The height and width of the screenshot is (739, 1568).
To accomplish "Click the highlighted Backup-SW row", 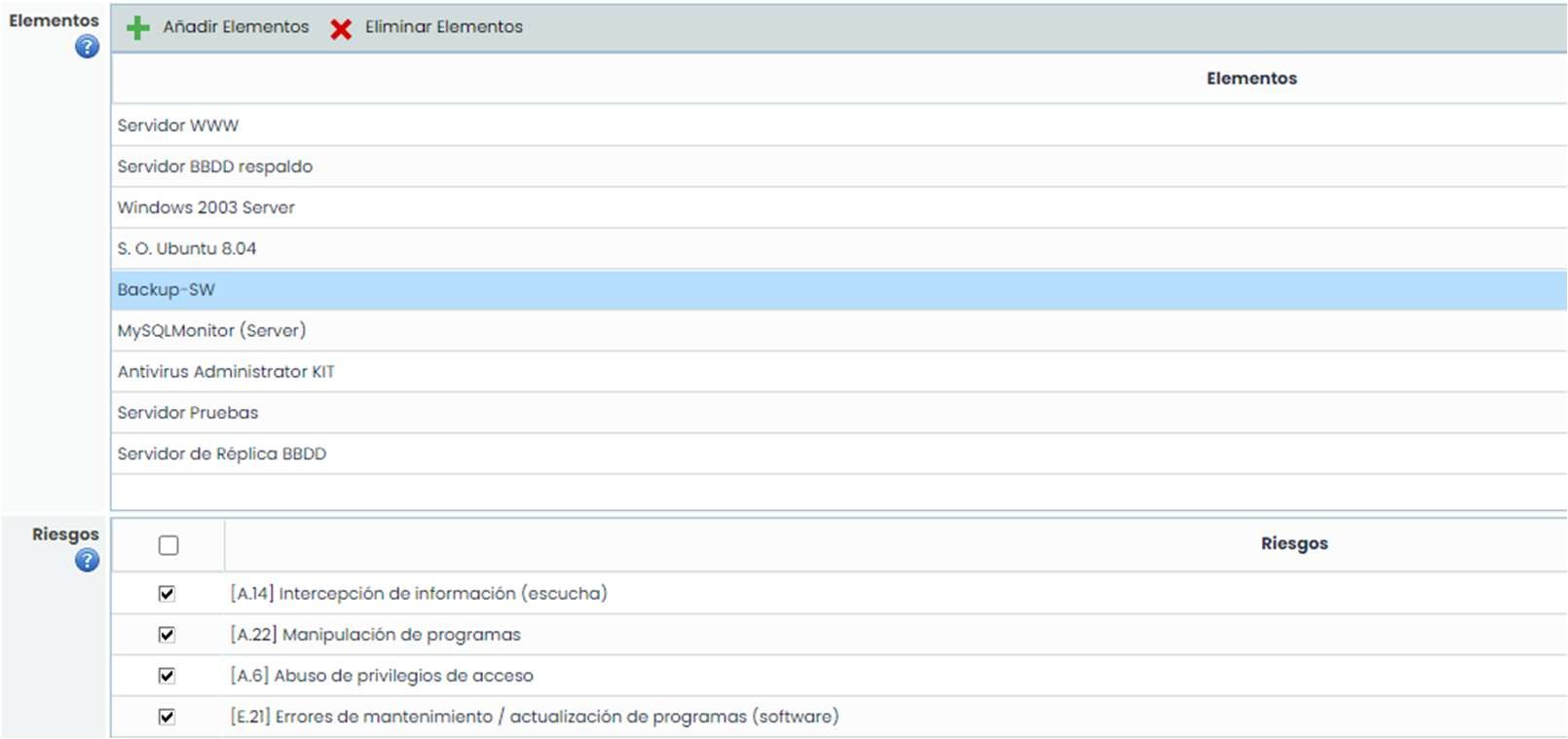I will coord(167,289).
